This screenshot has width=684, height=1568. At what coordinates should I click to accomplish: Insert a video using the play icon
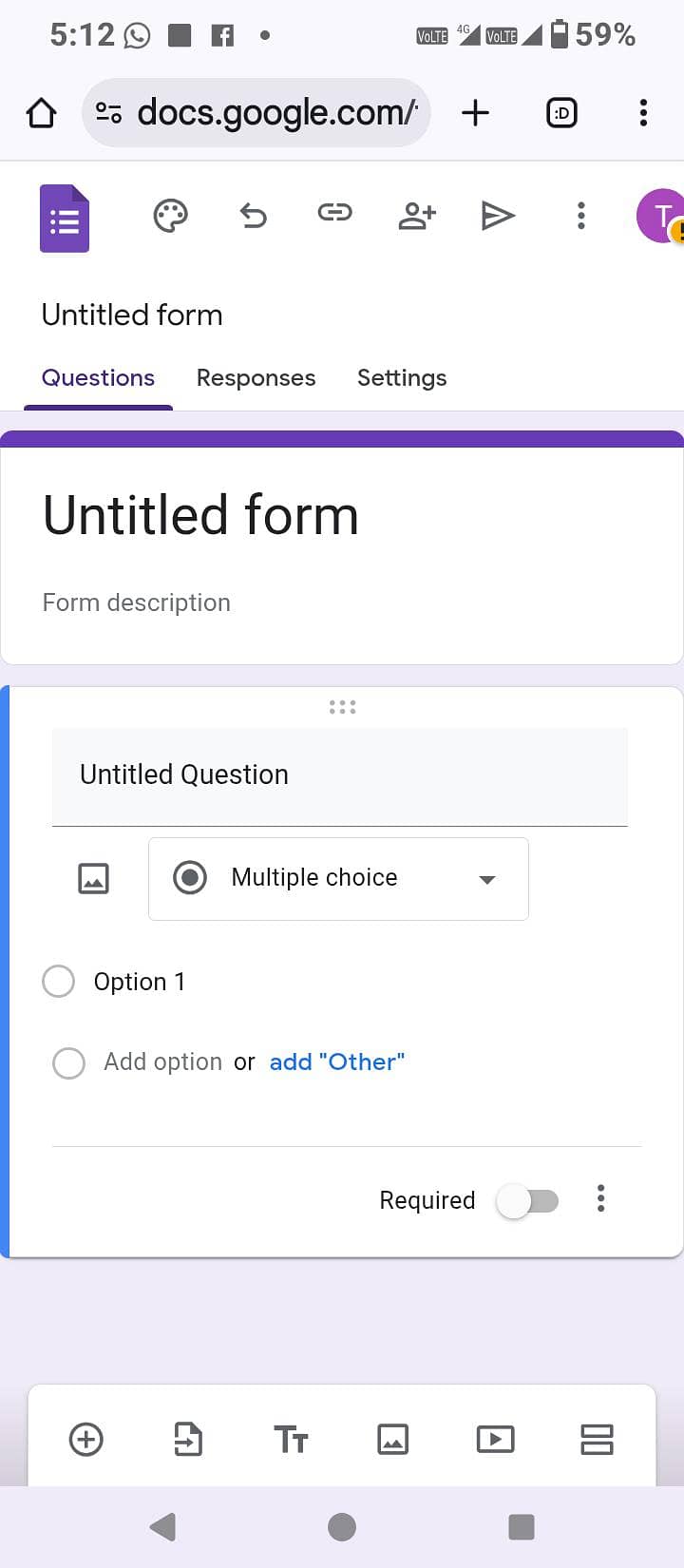495,1439
